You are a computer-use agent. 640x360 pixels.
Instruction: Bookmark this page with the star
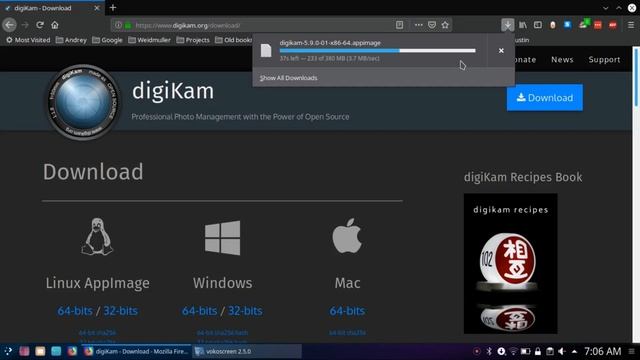[x=445, y=25]
